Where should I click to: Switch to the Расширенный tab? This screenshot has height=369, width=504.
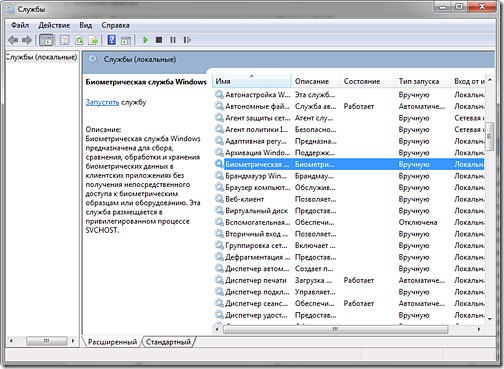pos(112,342)
